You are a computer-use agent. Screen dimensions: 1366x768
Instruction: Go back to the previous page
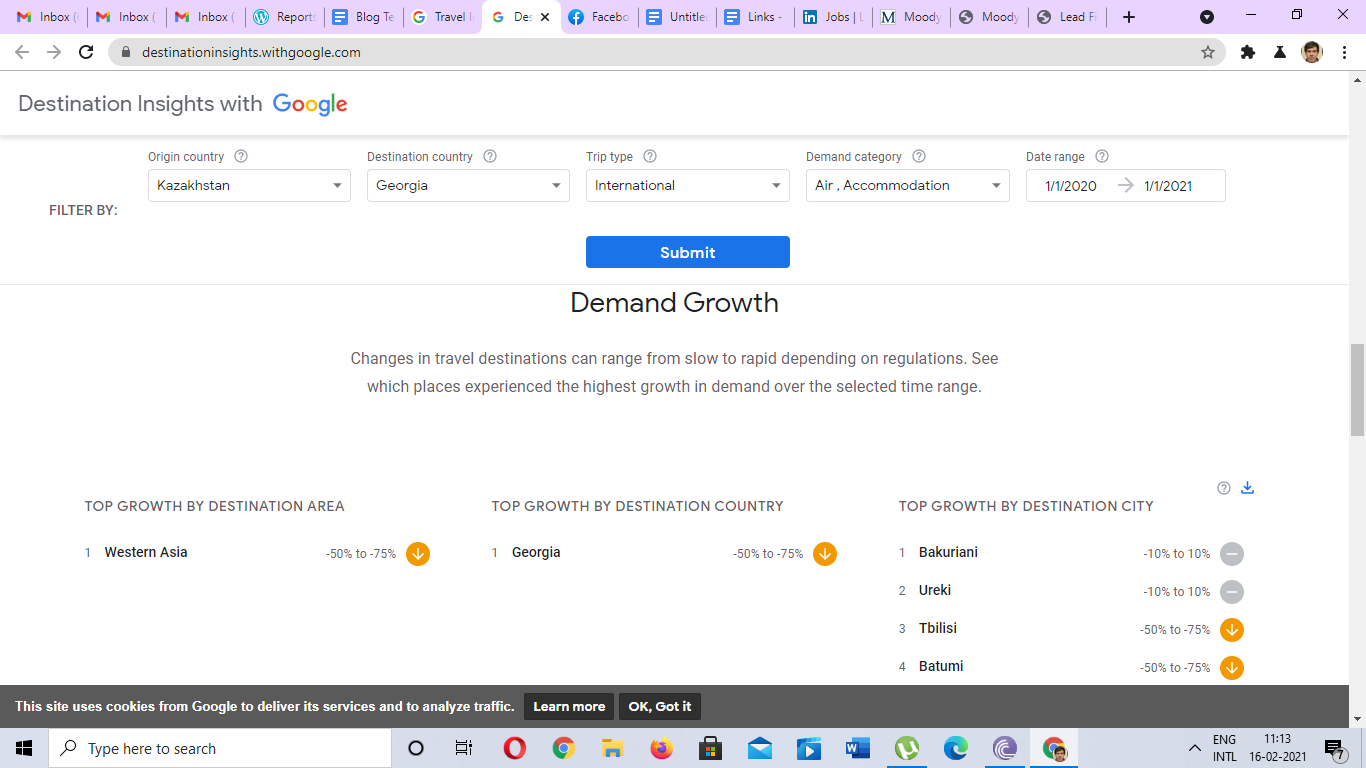[x=22, y=52]
